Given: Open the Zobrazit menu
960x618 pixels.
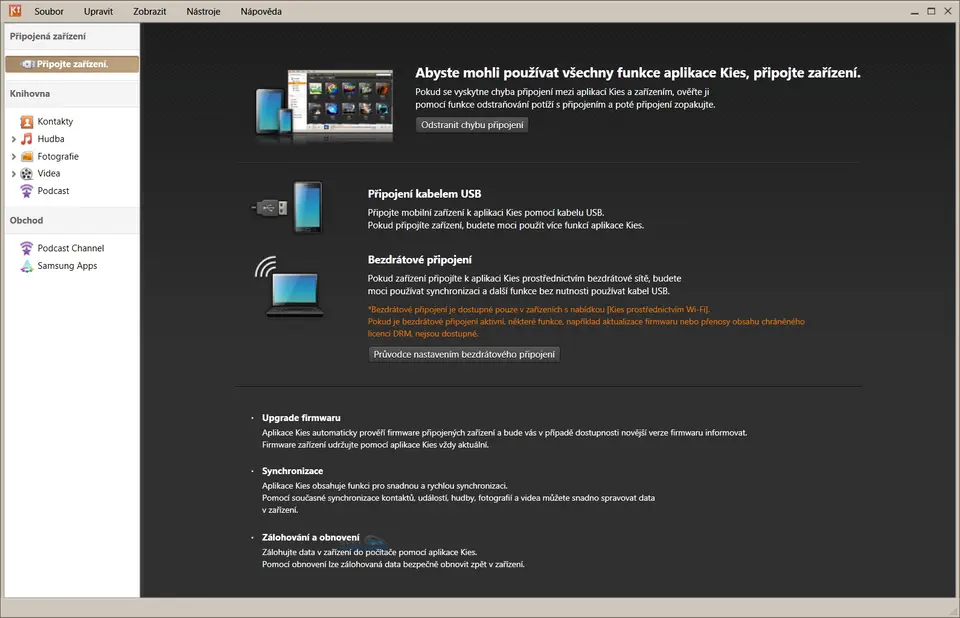Looking at the screenshot, I should [x=149, y=12].
